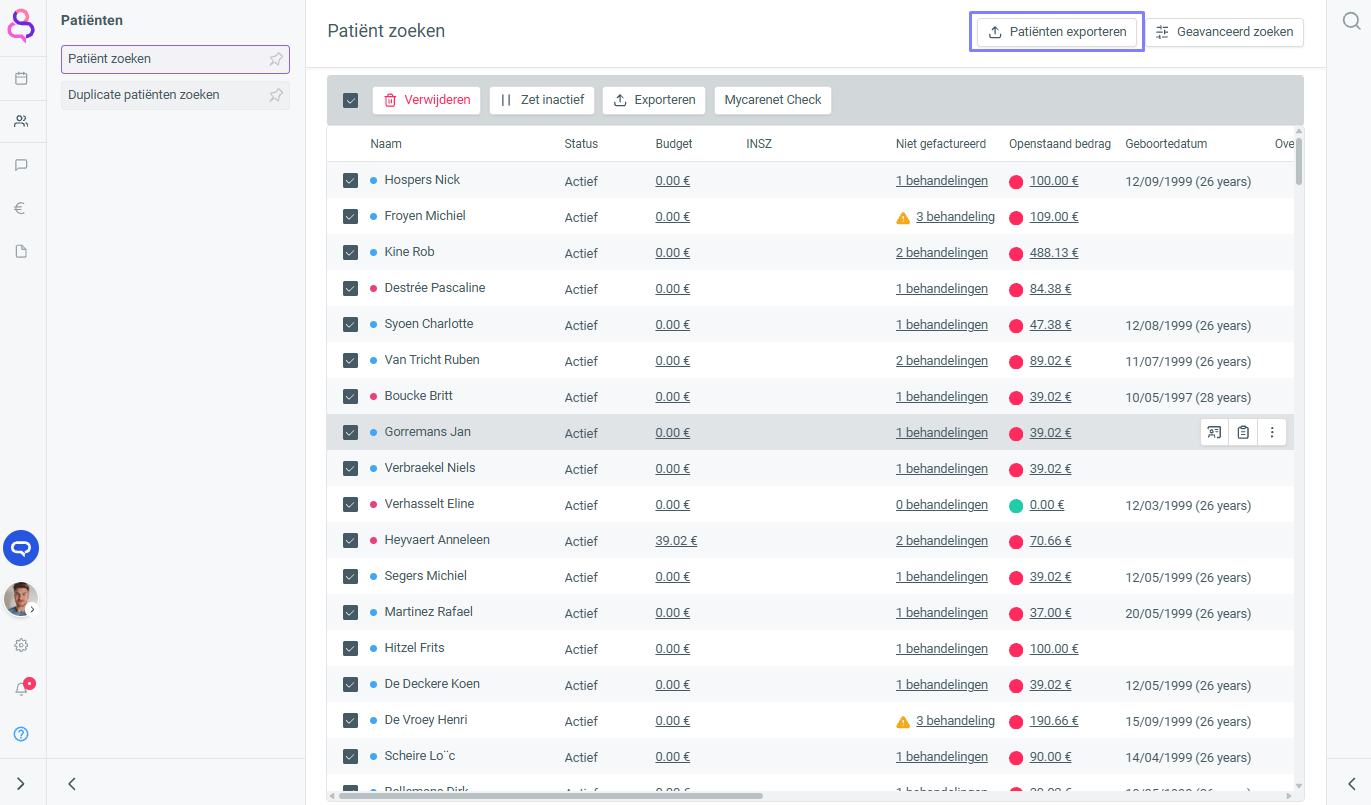
Task: Click the search magnifier icon at top right
Action: pos(1351,22)
